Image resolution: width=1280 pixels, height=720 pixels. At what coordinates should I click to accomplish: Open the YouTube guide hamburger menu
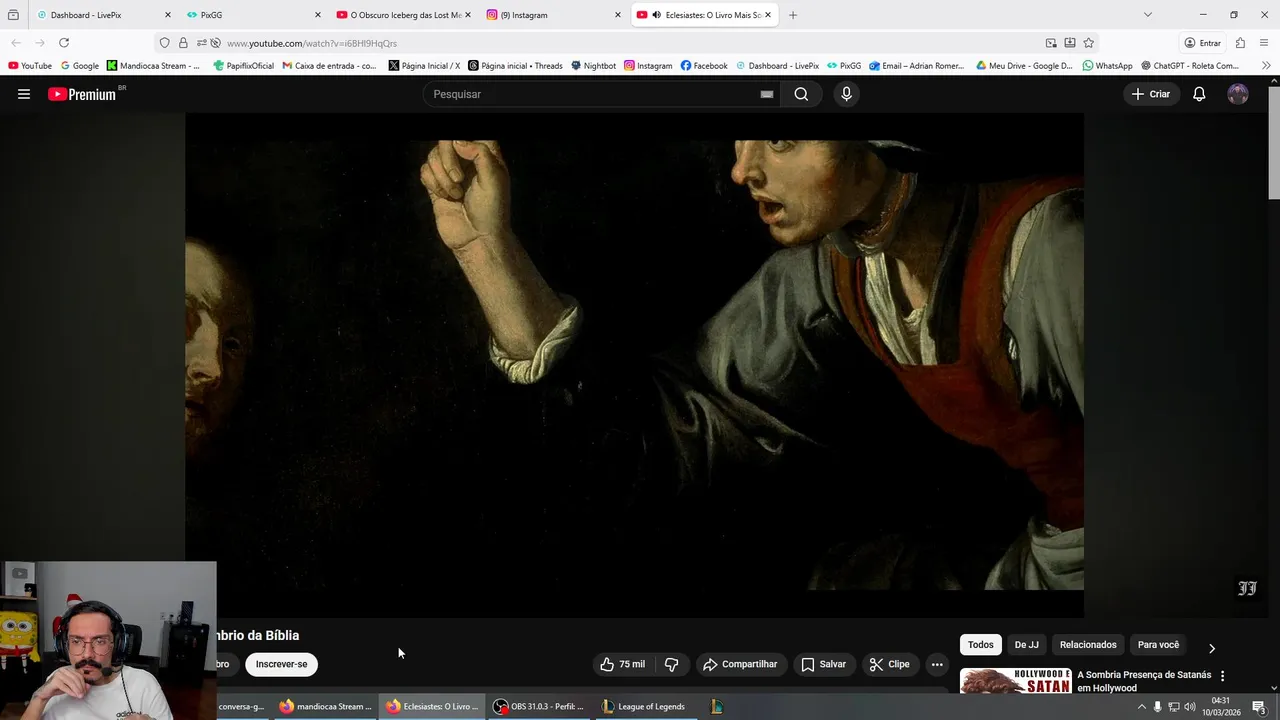coord(24,94)
